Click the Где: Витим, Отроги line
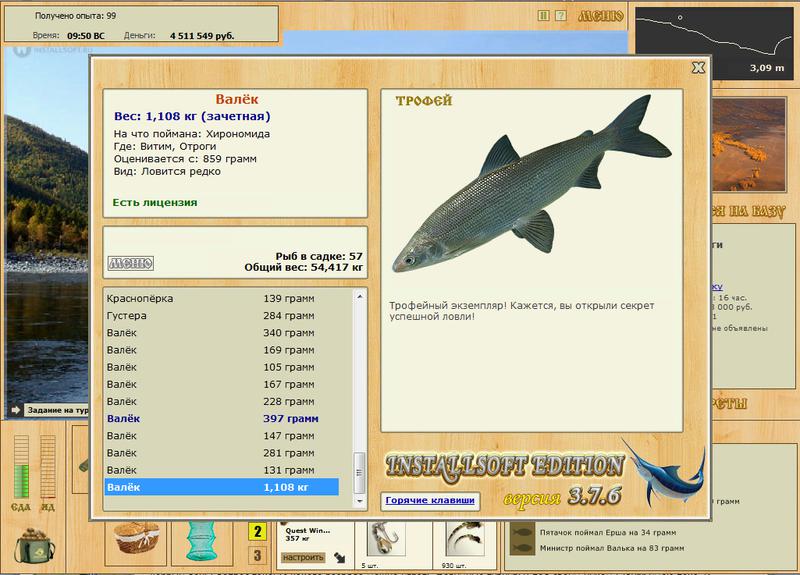 click(x=165, y=146)
